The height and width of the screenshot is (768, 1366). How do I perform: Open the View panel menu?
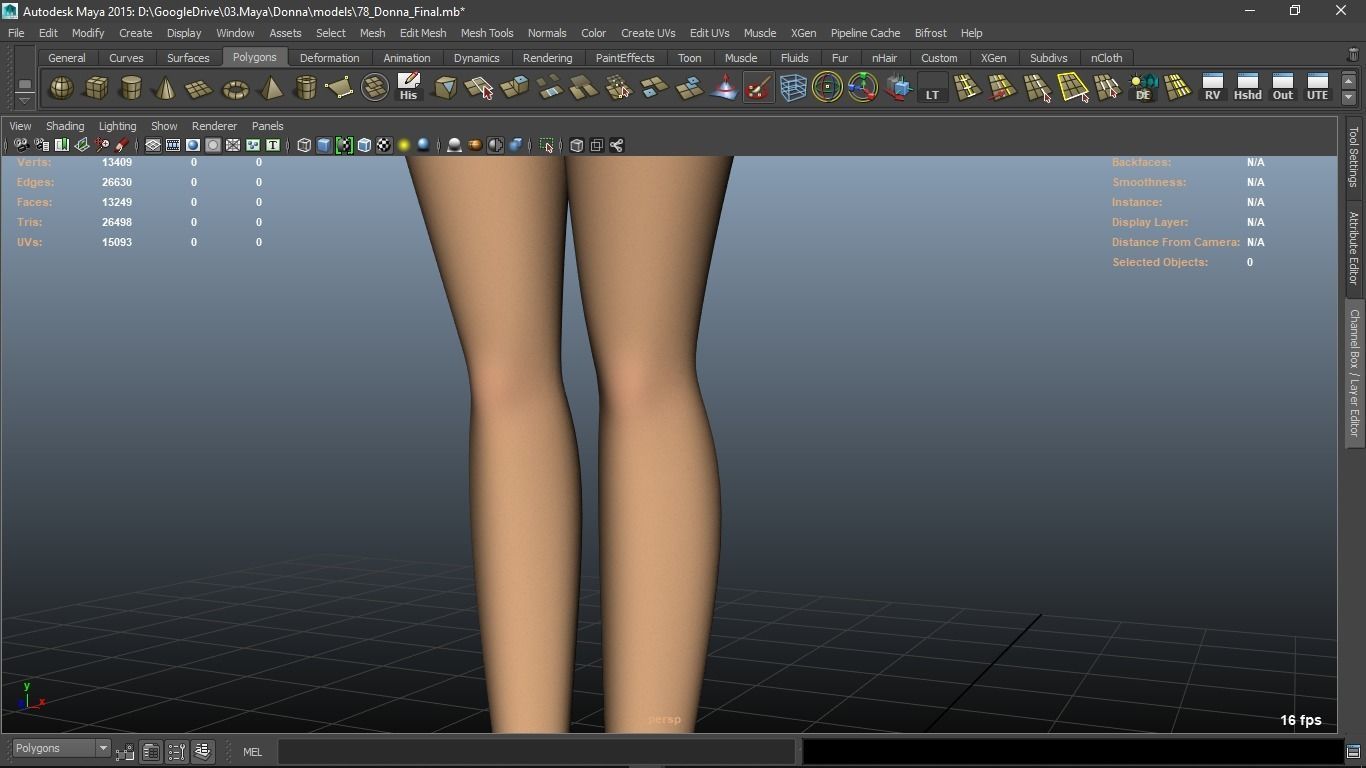pyautogui.click(x=20, y=126)
